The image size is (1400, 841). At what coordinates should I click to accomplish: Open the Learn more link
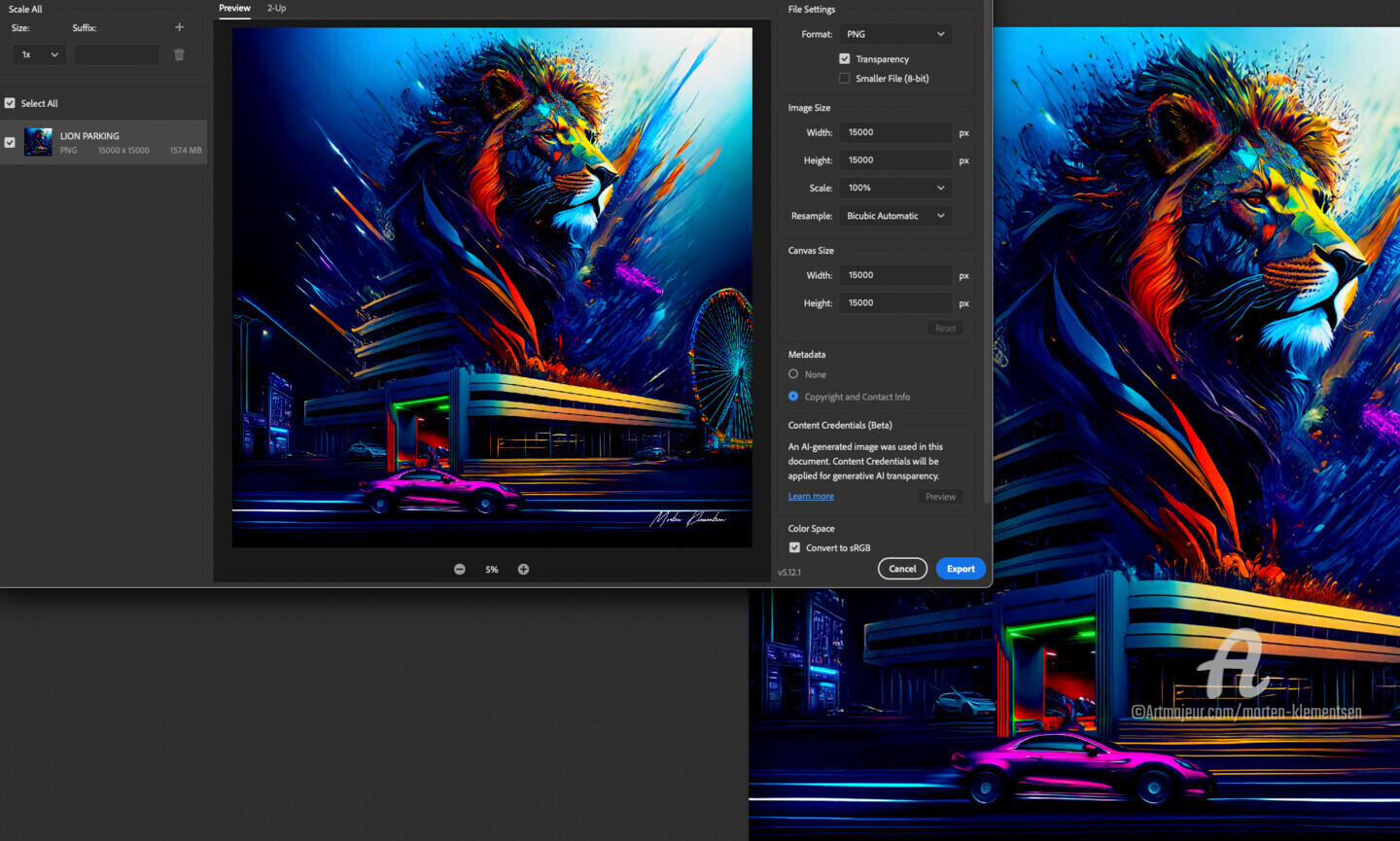click(x=811, y=496)
